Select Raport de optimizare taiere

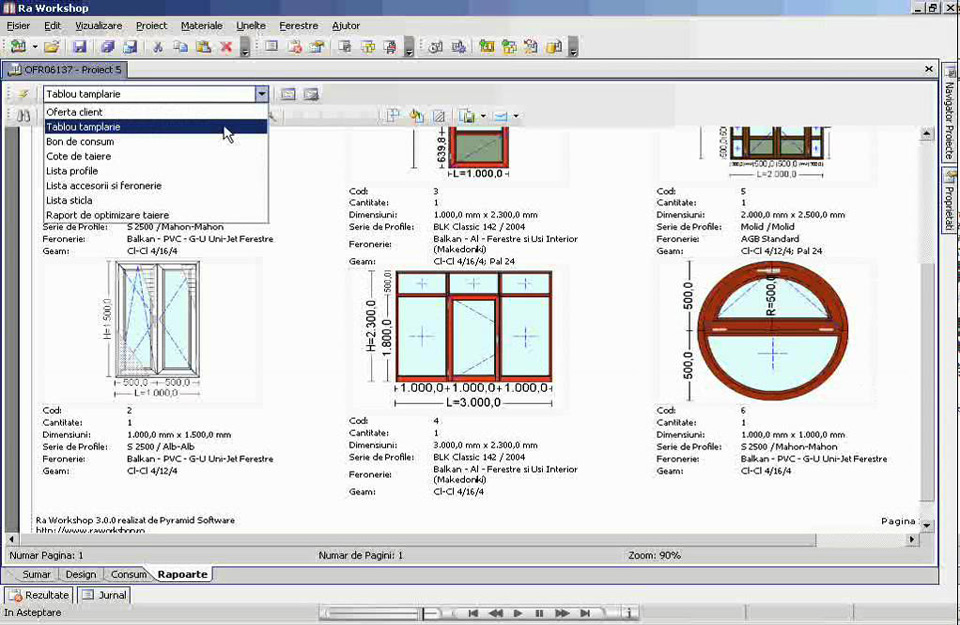click(156, 215)
